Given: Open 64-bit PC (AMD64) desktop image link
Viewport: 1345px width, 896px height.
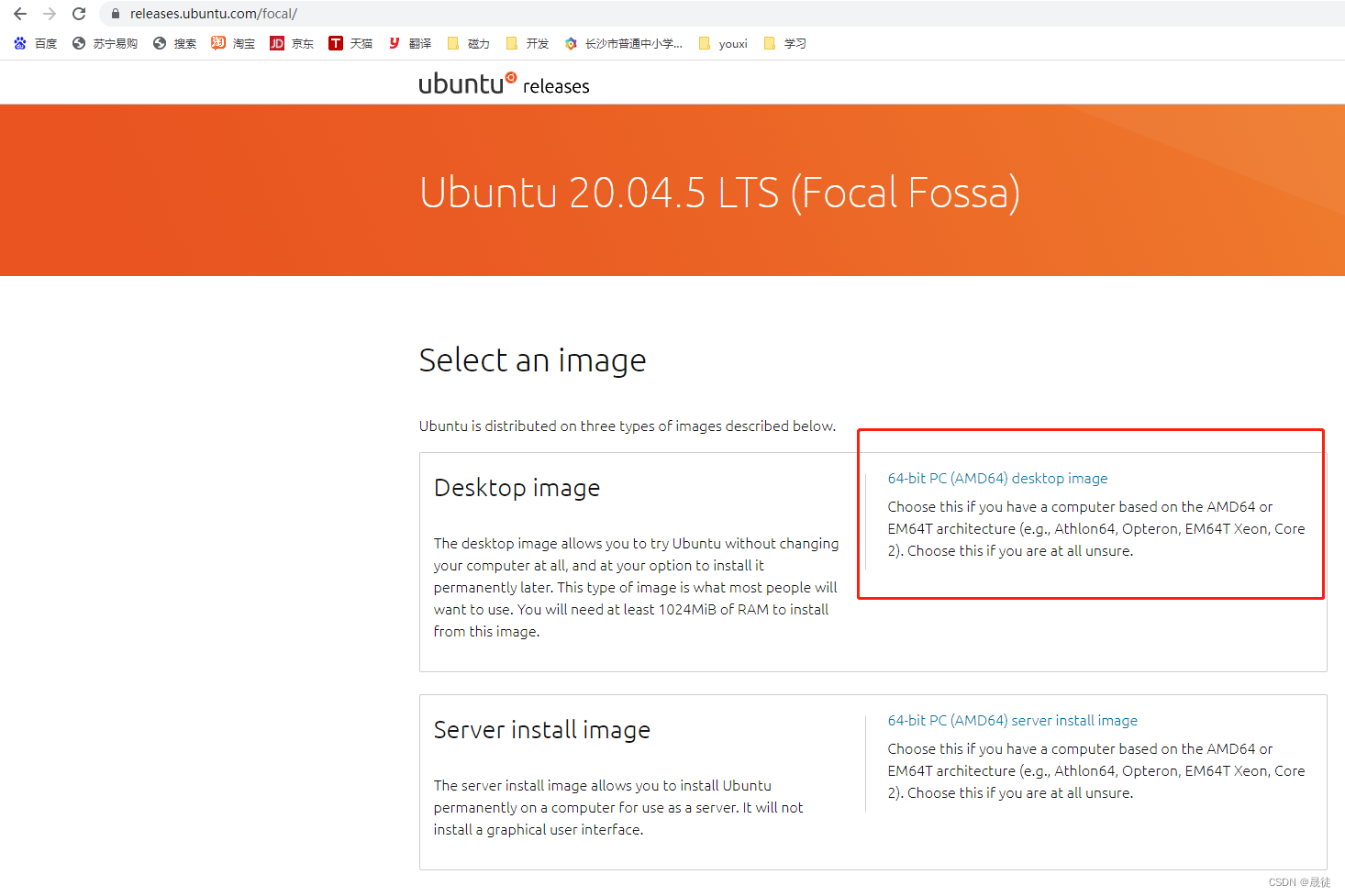Looking at the screenshot, I should click(997, 478).
